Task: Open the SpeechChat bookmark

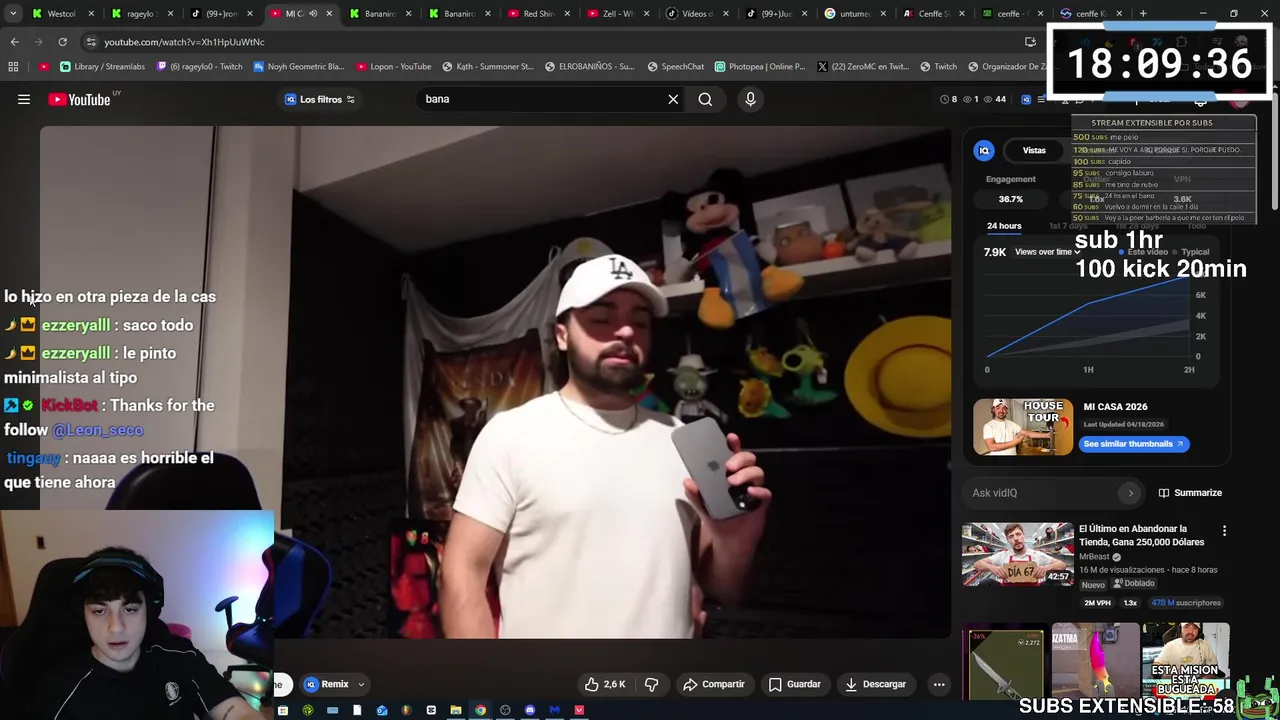Action: tap(675, 67)
